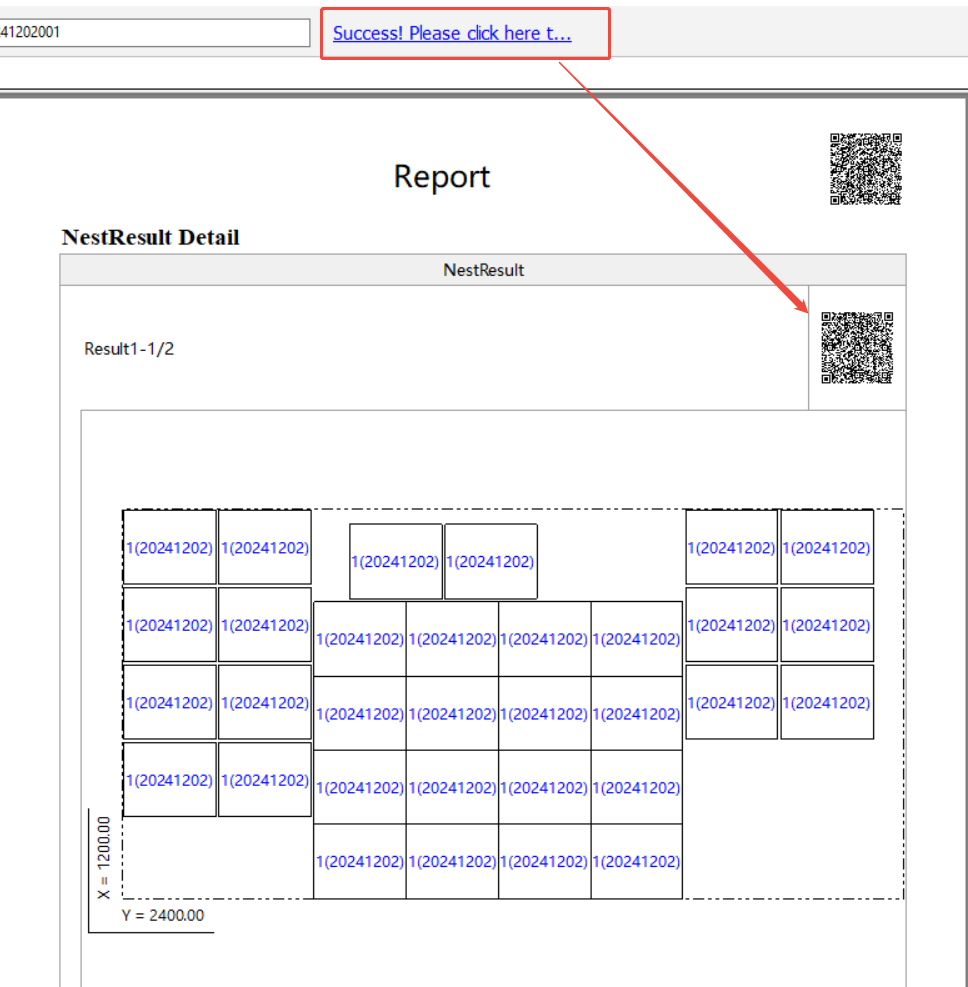Image resolution: width=968 pixels, height=987 pixels.
Task: Click the "Success! Please click here" link
Action: (x=452, y=33)
